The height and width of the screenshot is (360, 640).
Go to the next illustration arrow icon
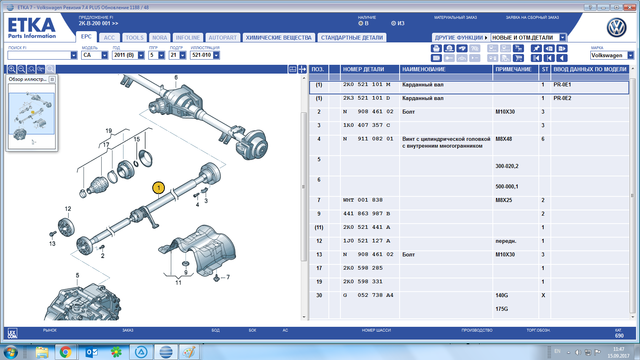point(562,48)
